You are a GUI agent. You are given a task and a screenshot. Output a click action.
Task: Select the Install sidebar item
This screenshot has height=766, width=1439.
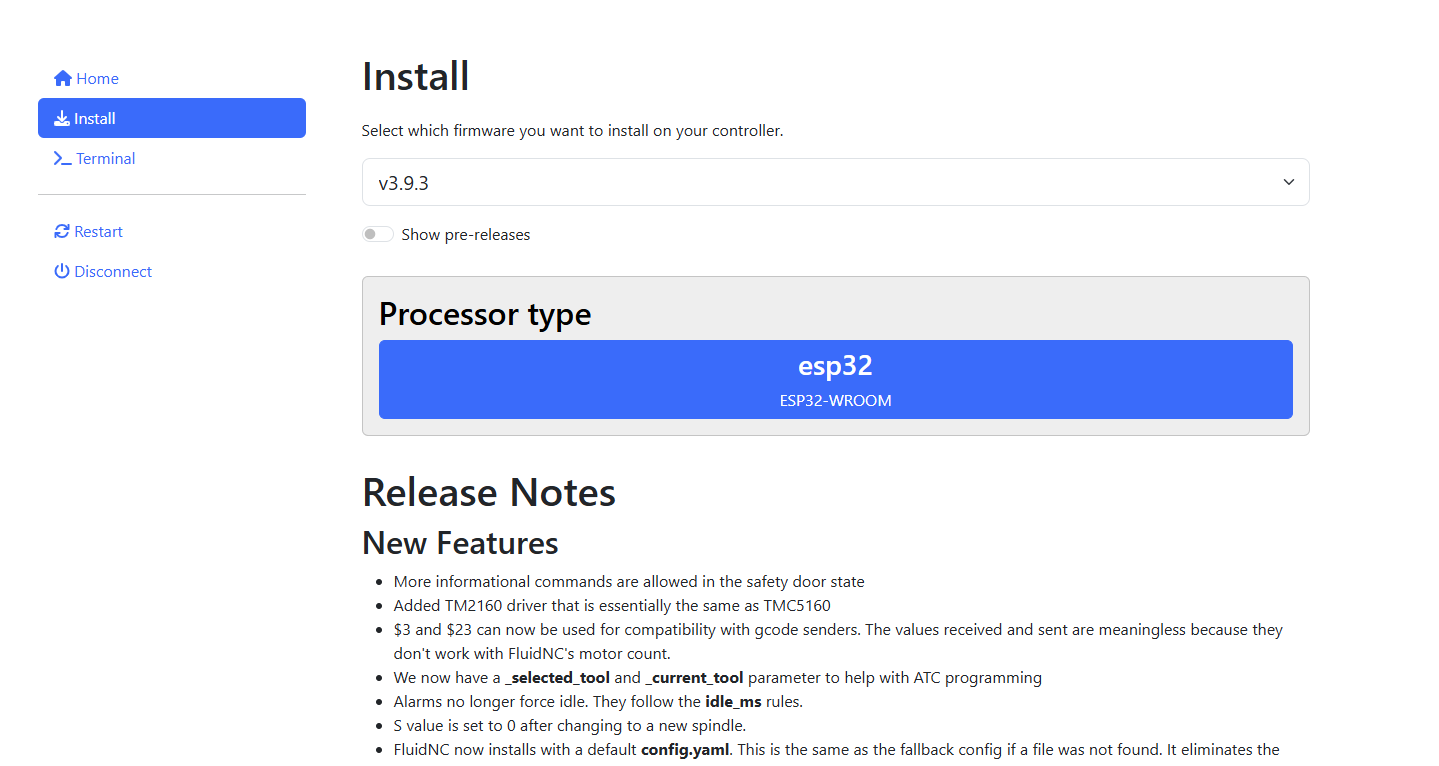tap(172, 118)
